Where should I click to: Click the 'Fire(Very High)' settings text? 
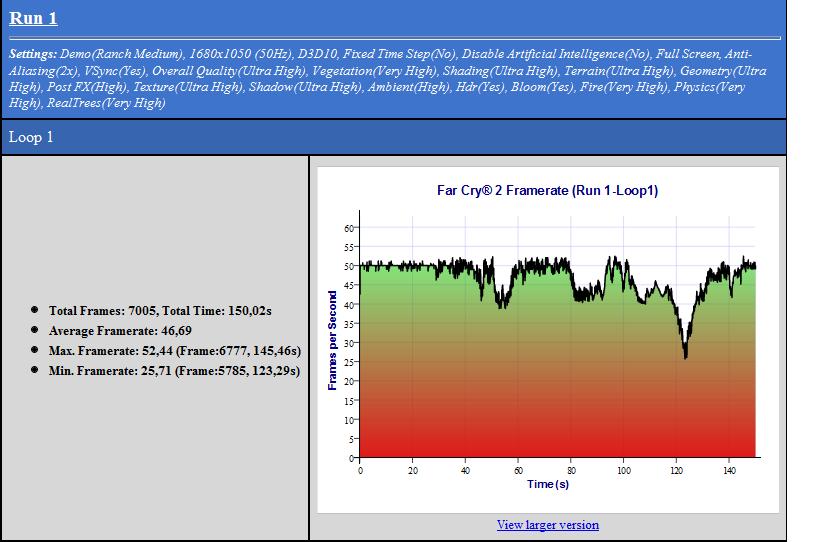coord(624,87)
